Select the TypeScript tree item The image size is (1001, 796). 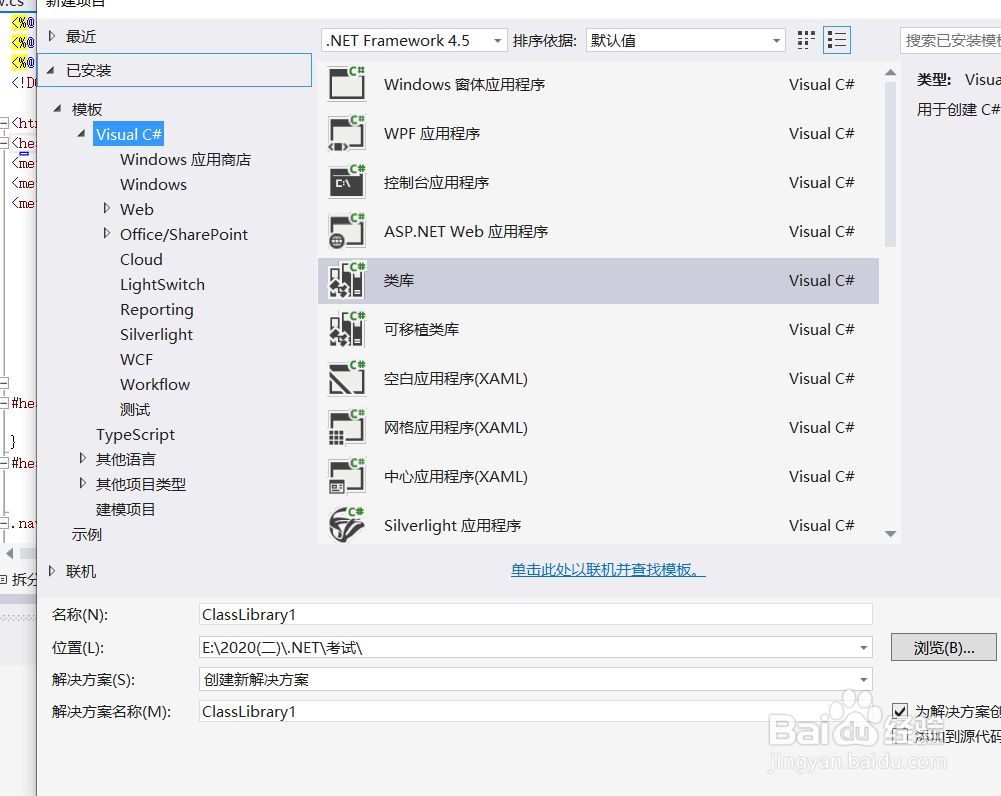click(135, 435)
